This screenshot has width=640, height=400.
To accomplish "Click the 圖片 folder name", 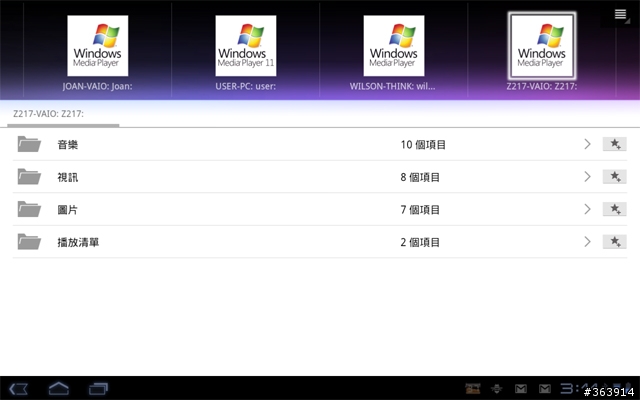I will pos(68,210).
